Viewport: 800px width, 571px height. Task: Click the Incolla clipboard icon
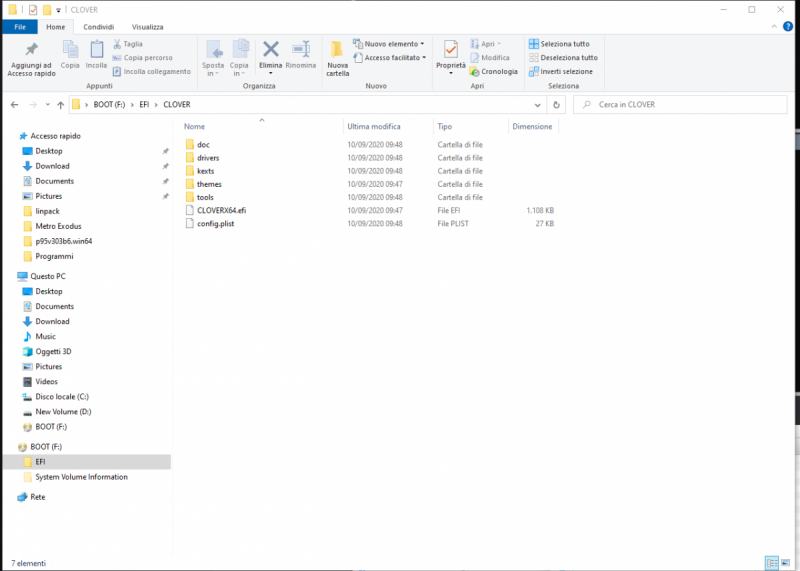click(x=96, y=54)
